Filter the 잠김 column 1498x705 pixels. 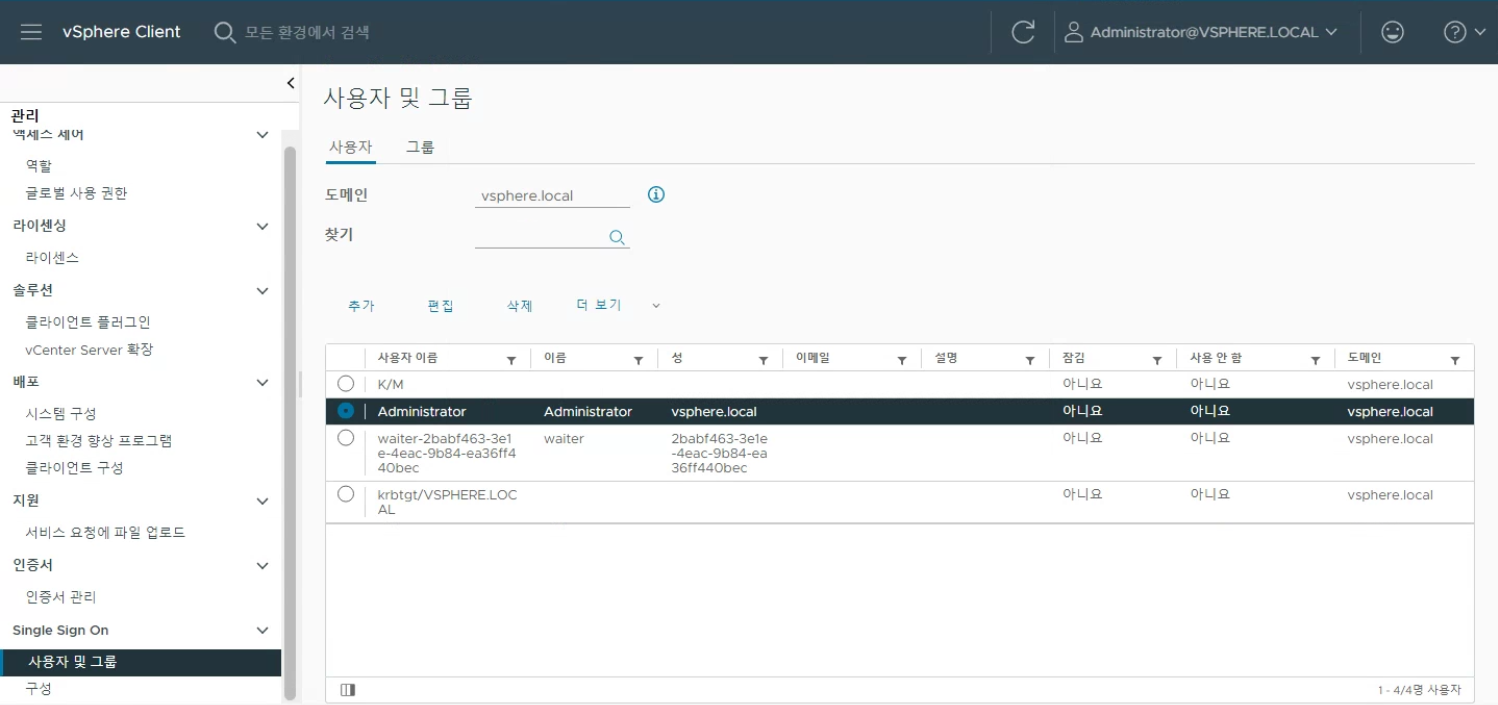coord(1157,360)
